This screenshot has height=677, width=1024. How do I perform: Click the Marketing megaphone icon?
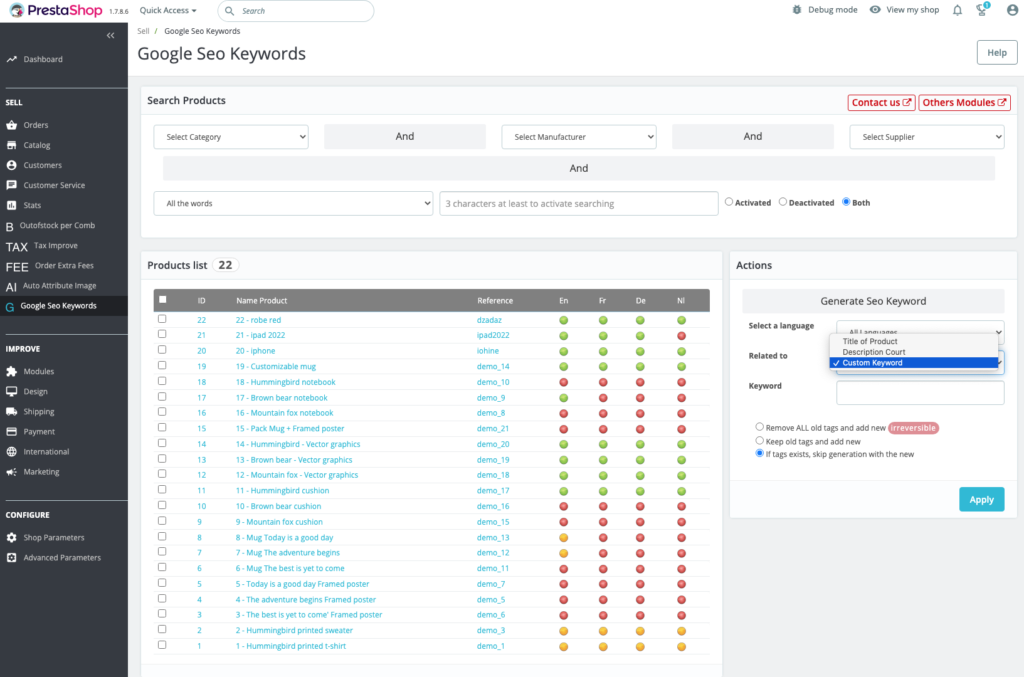click(x=11, y=472)
